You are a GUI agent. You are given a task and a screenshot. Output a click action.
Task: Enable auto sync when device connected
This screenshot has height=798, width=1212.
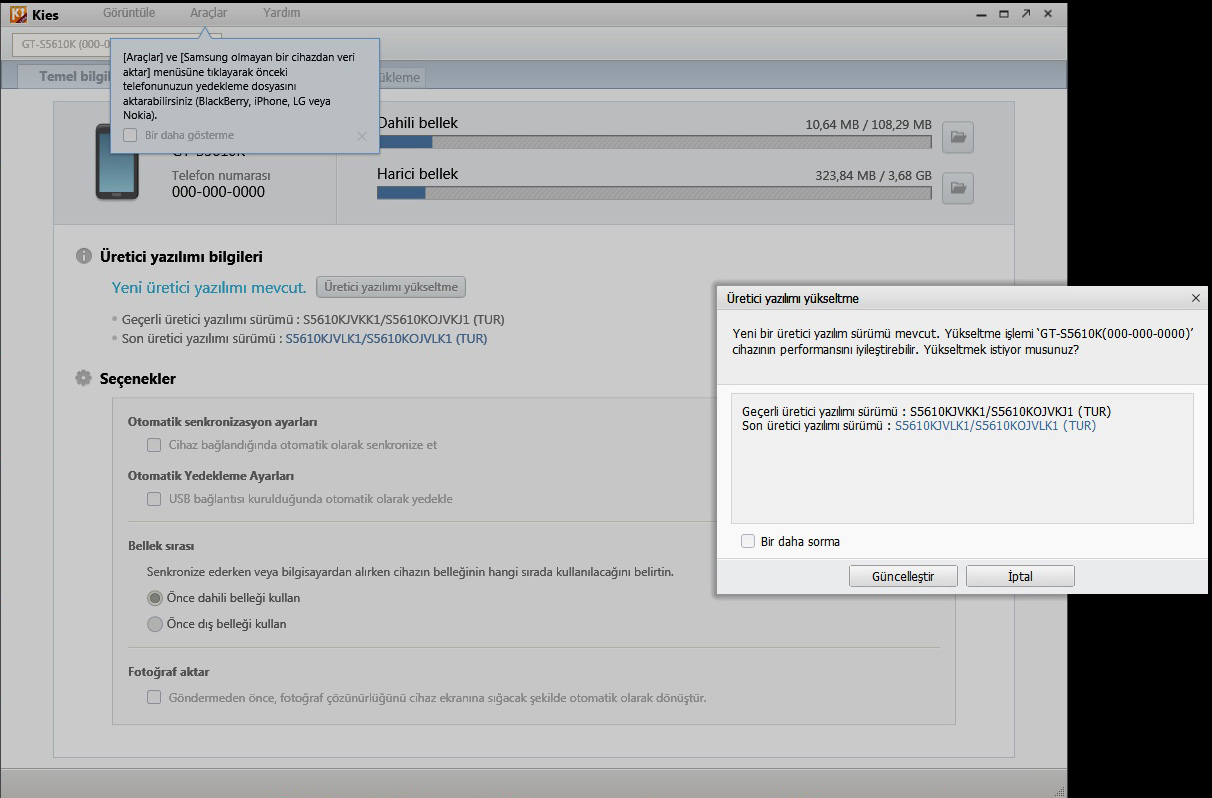pyautogui.click(x=154, y=445)
